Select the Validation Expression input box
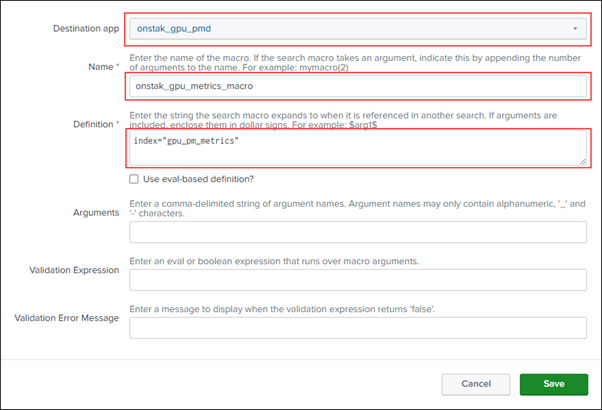The height and width of the screenshot is (410, 602). (x=358, y=281)
